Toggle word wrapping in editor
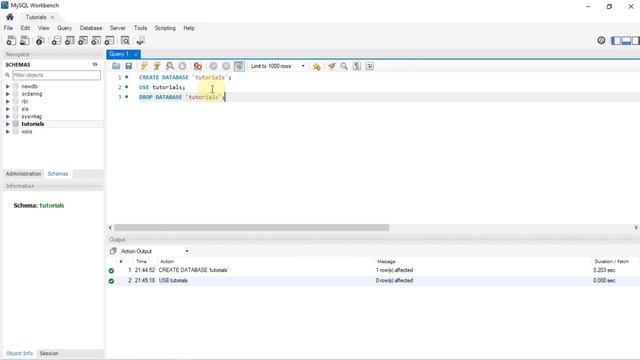 click(369, 66)
